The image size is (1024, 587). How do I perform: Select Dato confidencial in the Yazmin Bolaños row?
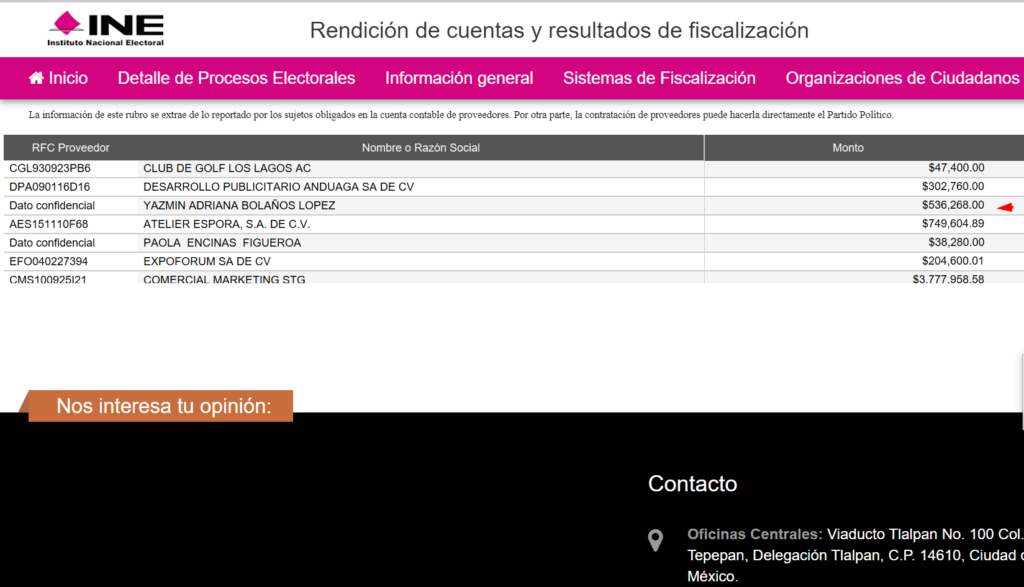[52, 206]
